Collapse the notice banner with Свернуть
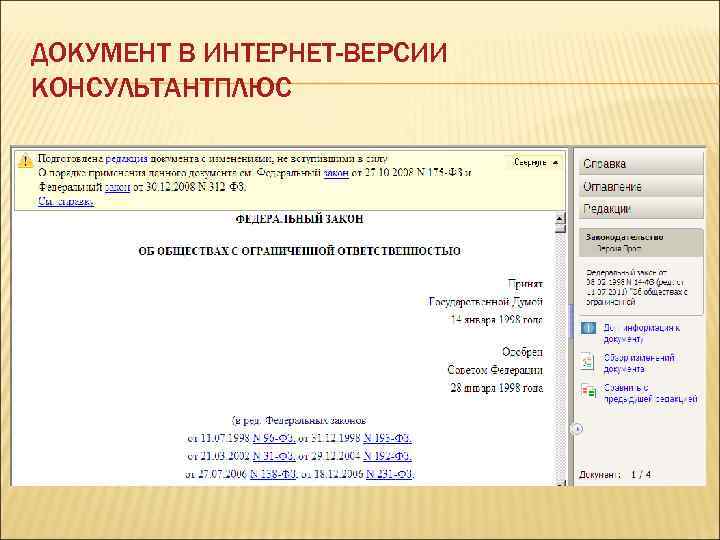 coord(536,163)
